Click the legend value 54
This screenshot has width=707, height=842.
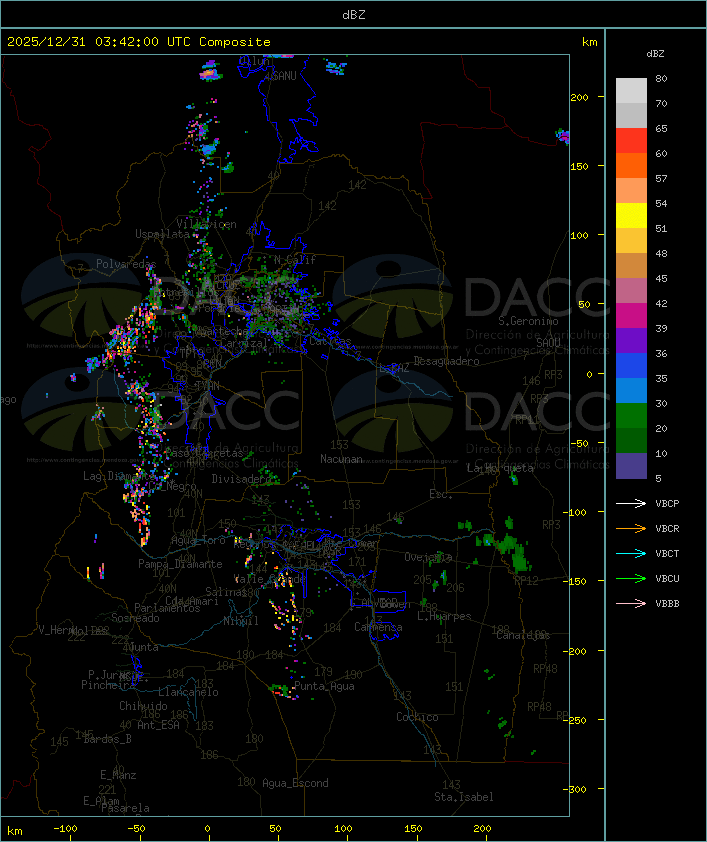click(x=661, y=204)
